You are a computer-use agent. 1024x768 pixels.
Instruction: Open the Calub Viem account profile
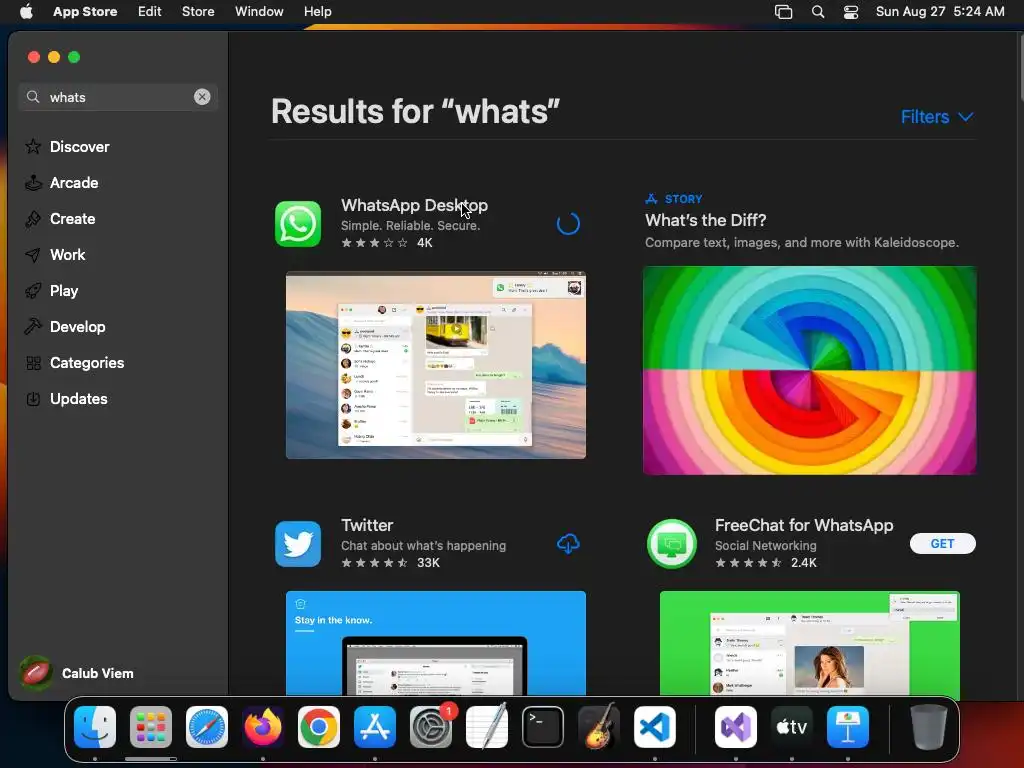pos(77,673)
